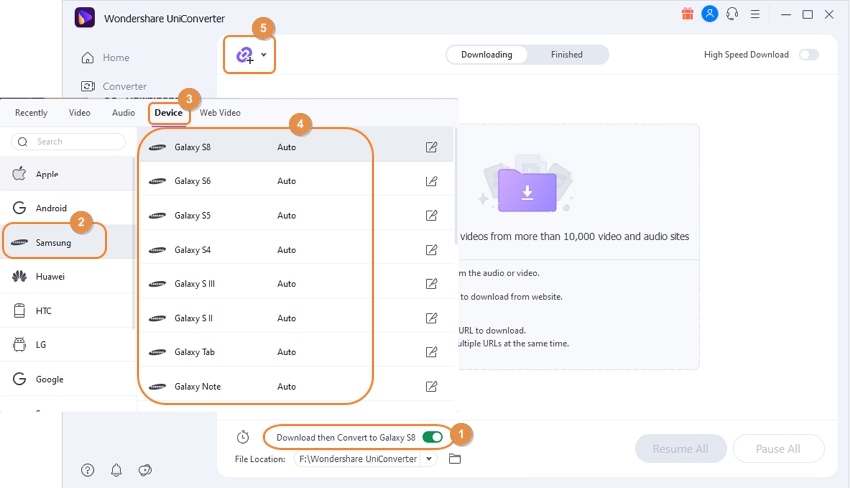
Task: Enable the High Speed Download switch
Action: coord(808,55)
